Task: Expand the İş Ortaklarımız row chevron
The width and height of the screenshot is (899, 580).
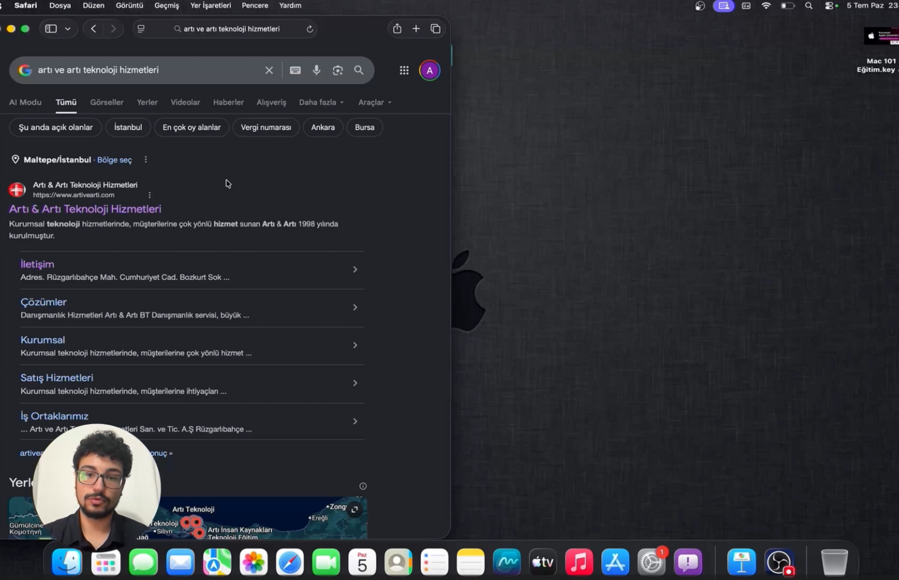Action: (355, 421)
